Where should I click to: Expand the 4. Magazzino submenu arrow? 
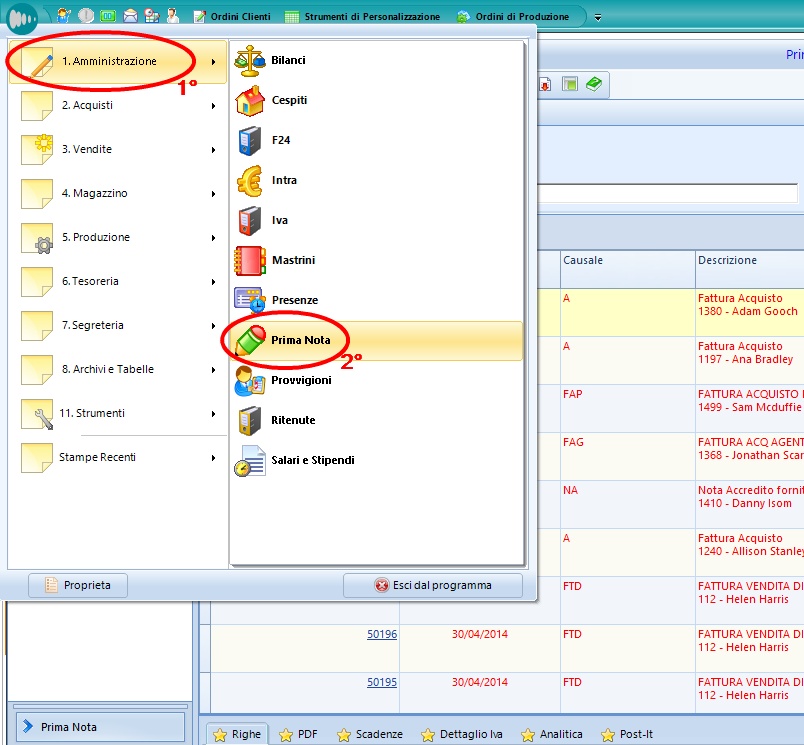coord(214,194)
